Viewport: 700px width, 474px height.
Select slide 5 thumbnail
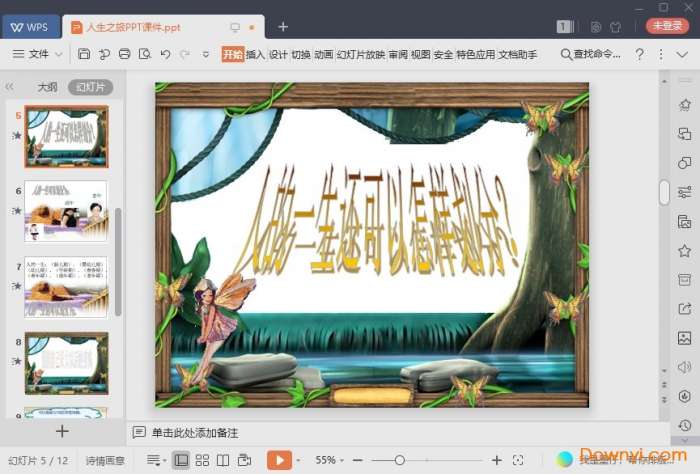click(66, 137)
